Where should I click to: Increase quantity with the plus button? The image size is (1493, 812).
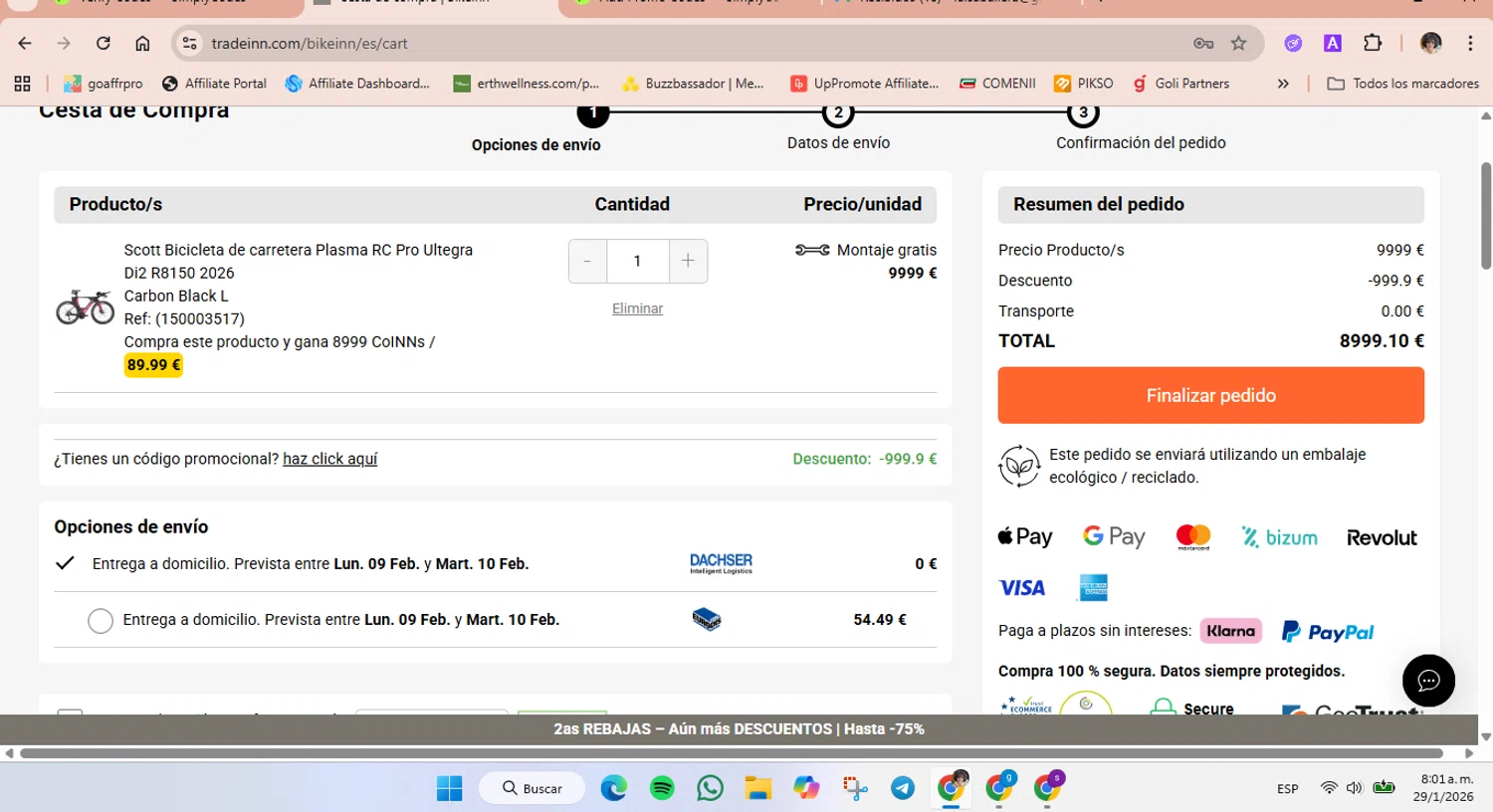coord(688,261)
